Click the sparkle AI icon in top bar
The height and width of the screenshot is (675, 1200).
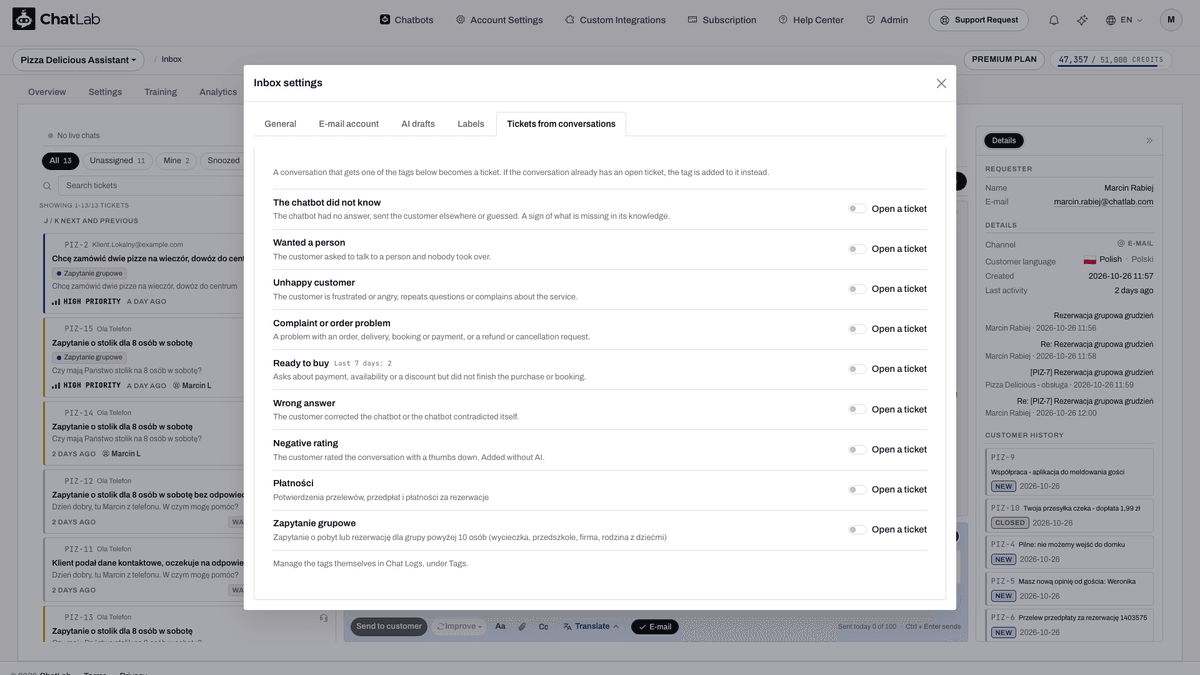click(x=1082, y=20)
